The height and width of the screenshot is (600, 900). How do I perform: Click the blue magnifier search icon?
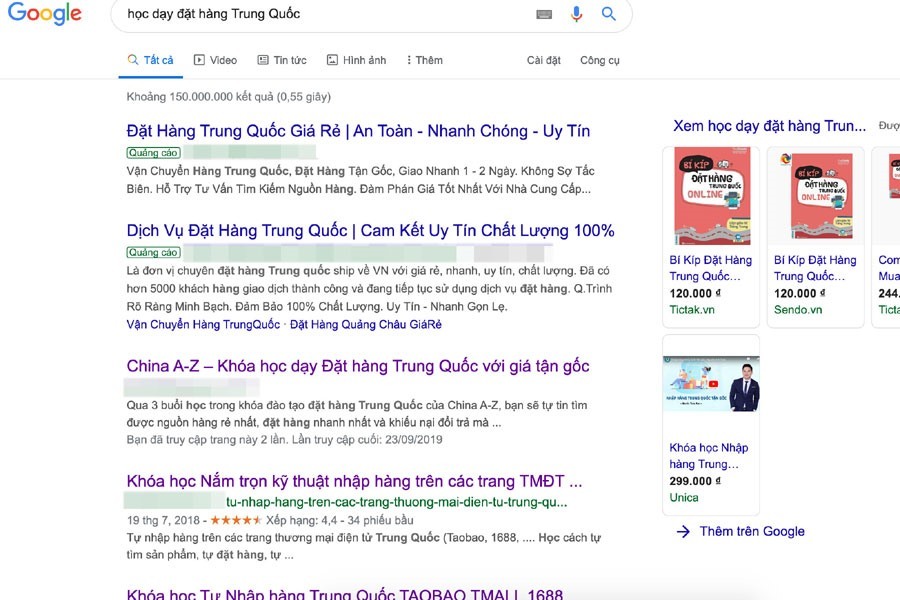tap(607, 15)
